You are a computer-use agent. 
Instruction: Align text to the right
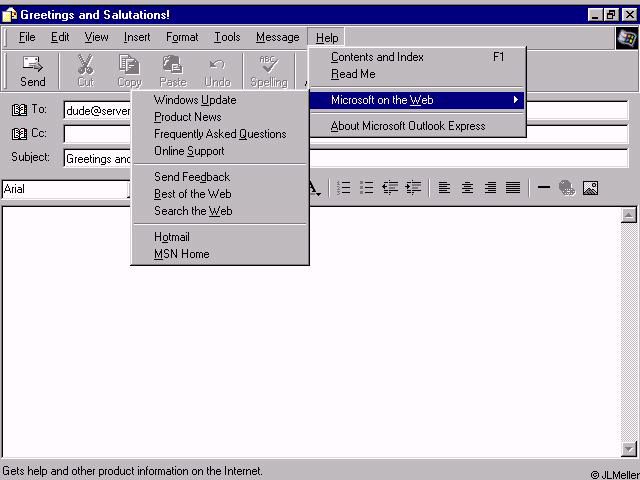(x=490, y=188)
